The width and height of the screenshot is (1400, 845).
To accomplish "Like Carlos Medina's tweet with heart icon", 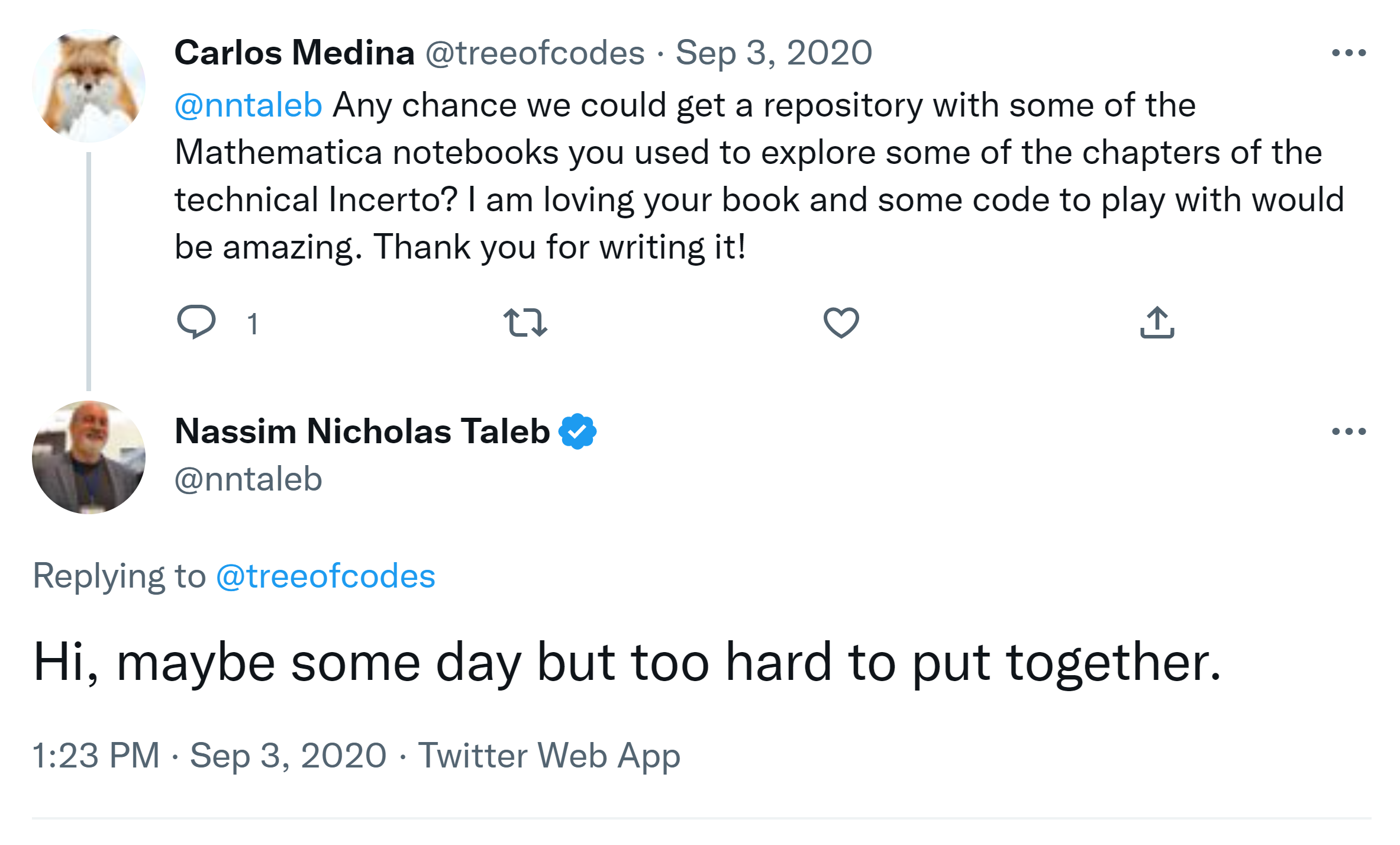I will coord(841,323).
